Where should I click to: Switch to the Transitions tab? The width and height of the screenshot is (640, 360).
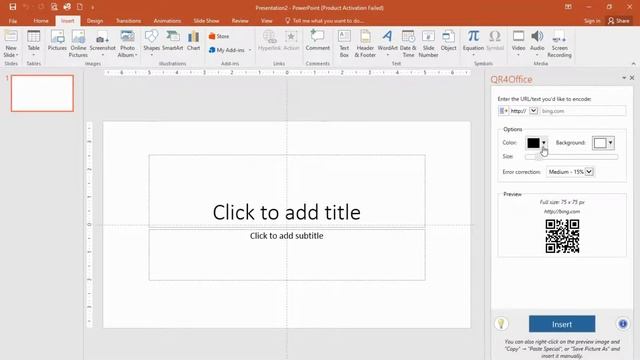tap(129, 21)
